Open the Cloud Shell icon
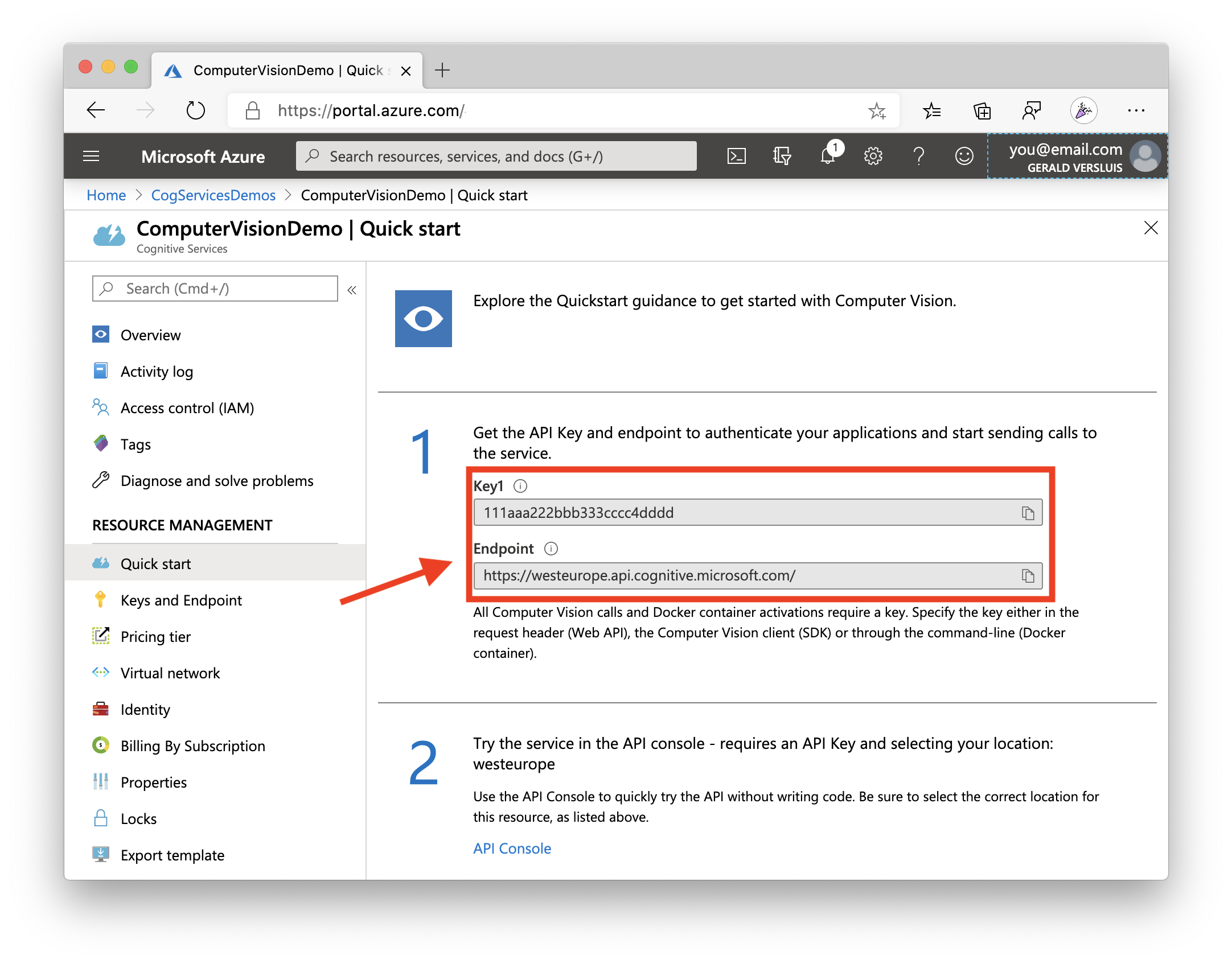Screen dimensions: 1232x964 [x=736, y=156]
